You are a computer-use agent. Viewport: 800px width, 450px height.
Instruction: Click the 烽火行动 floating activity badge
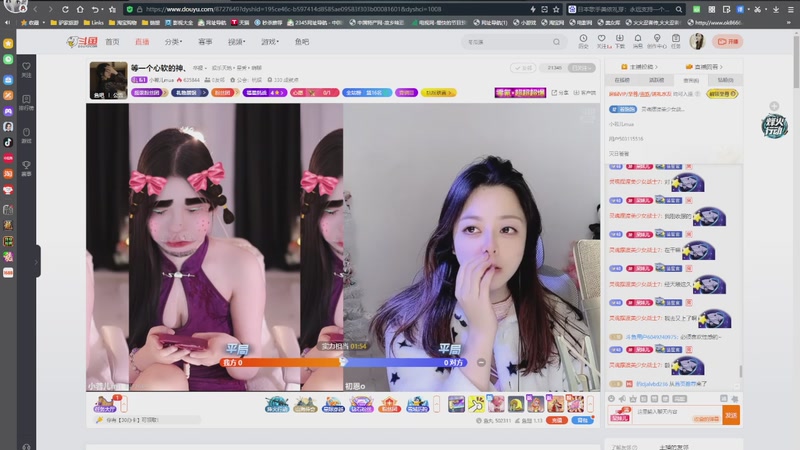click(x=774, y=126)
